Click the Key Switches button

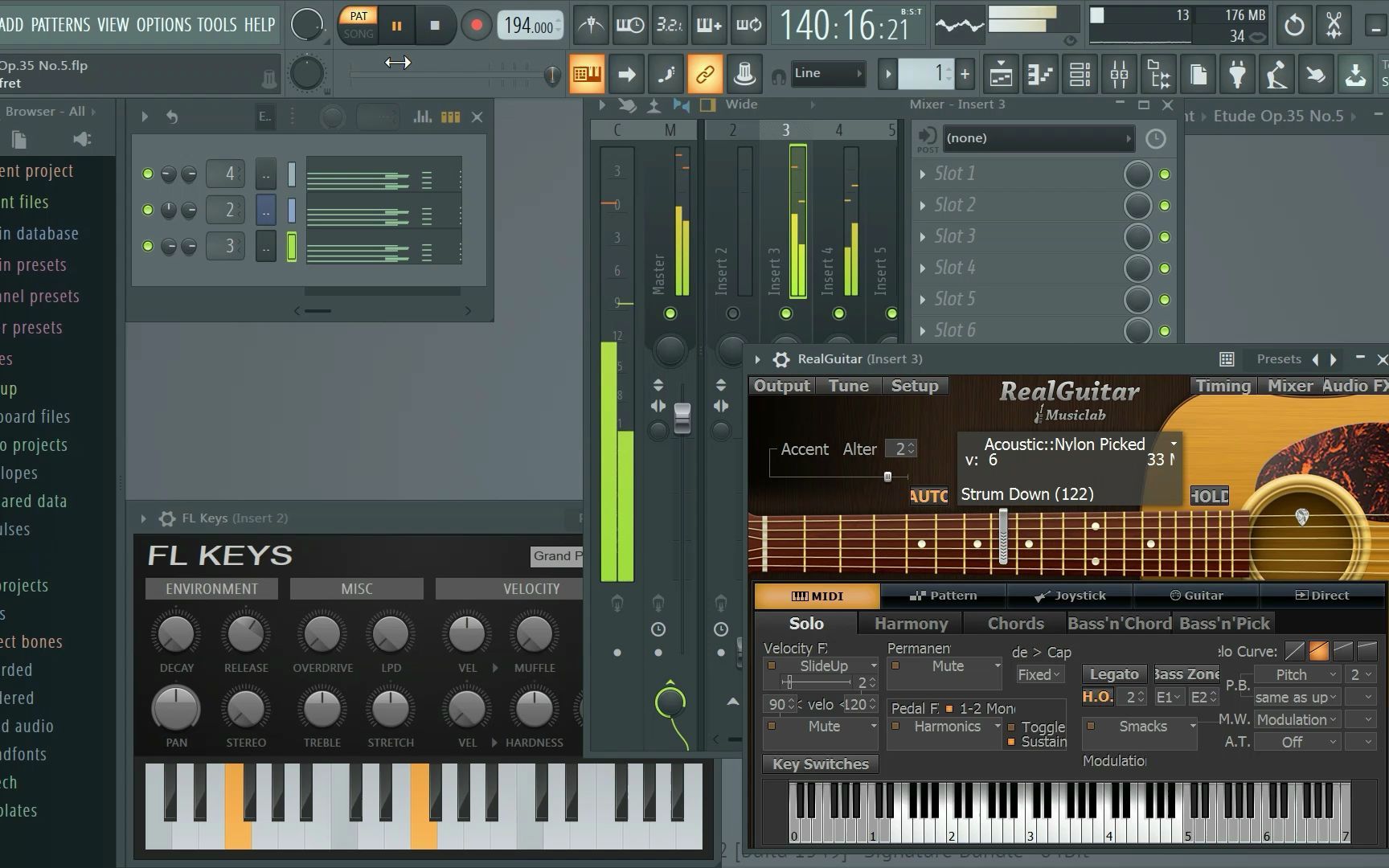(821, 764)
